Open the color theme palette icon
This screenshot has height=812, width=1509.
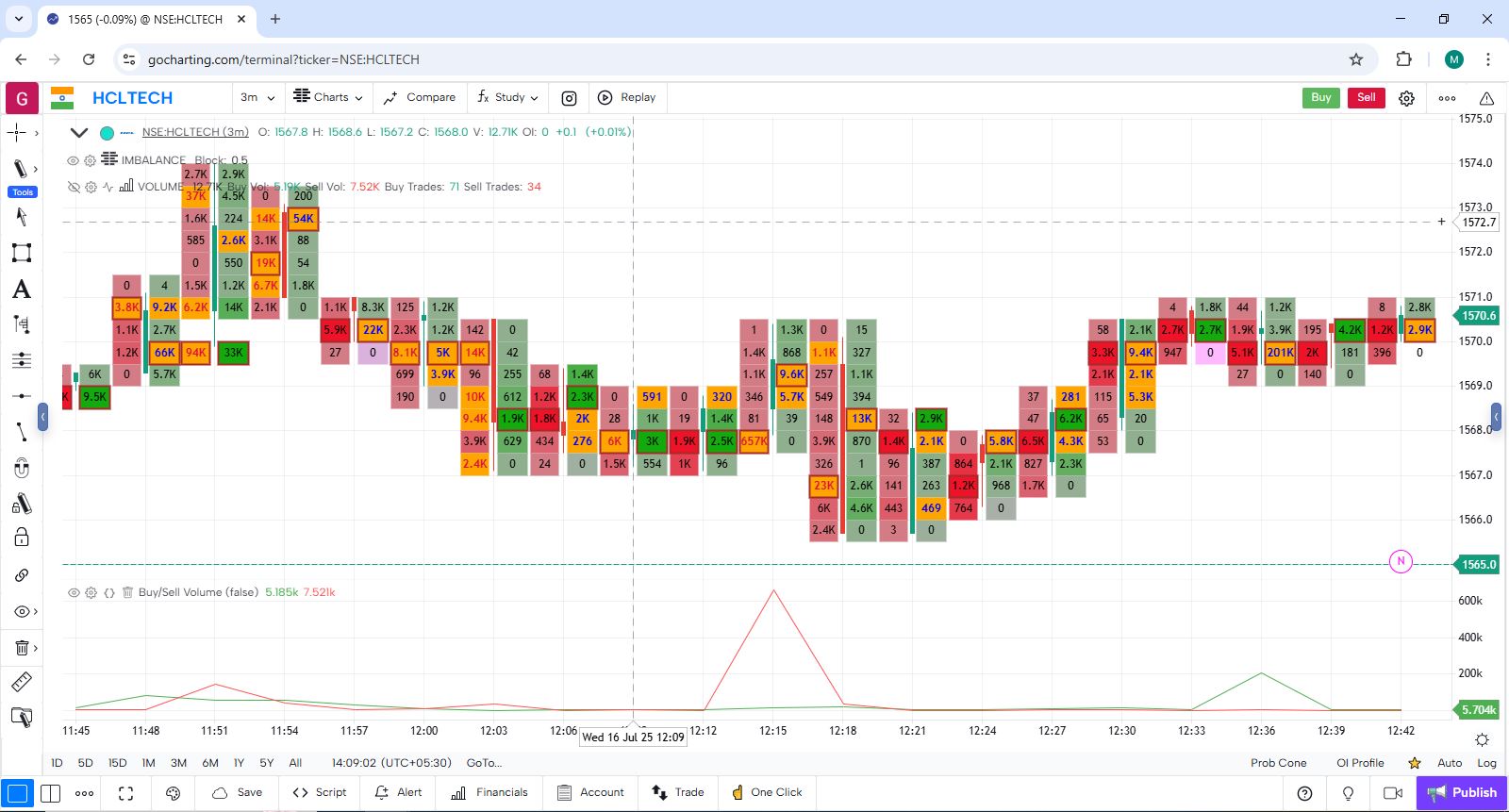[173, 793]
